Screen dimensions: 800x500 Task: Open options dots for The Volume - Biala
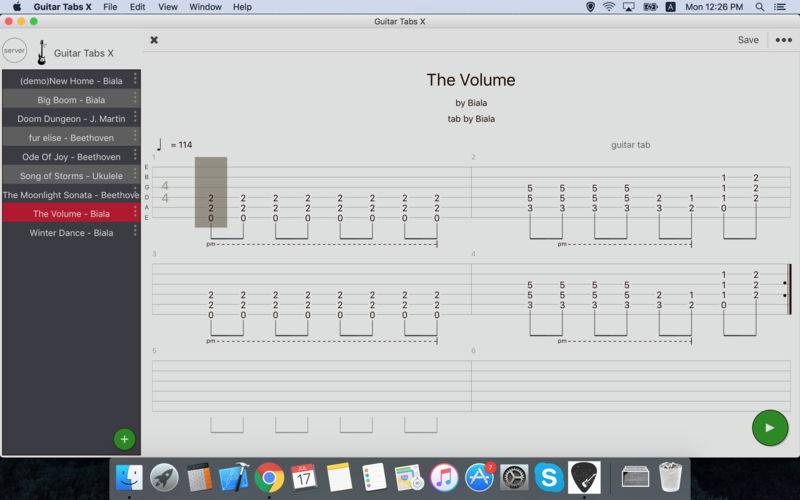[135, 211]
